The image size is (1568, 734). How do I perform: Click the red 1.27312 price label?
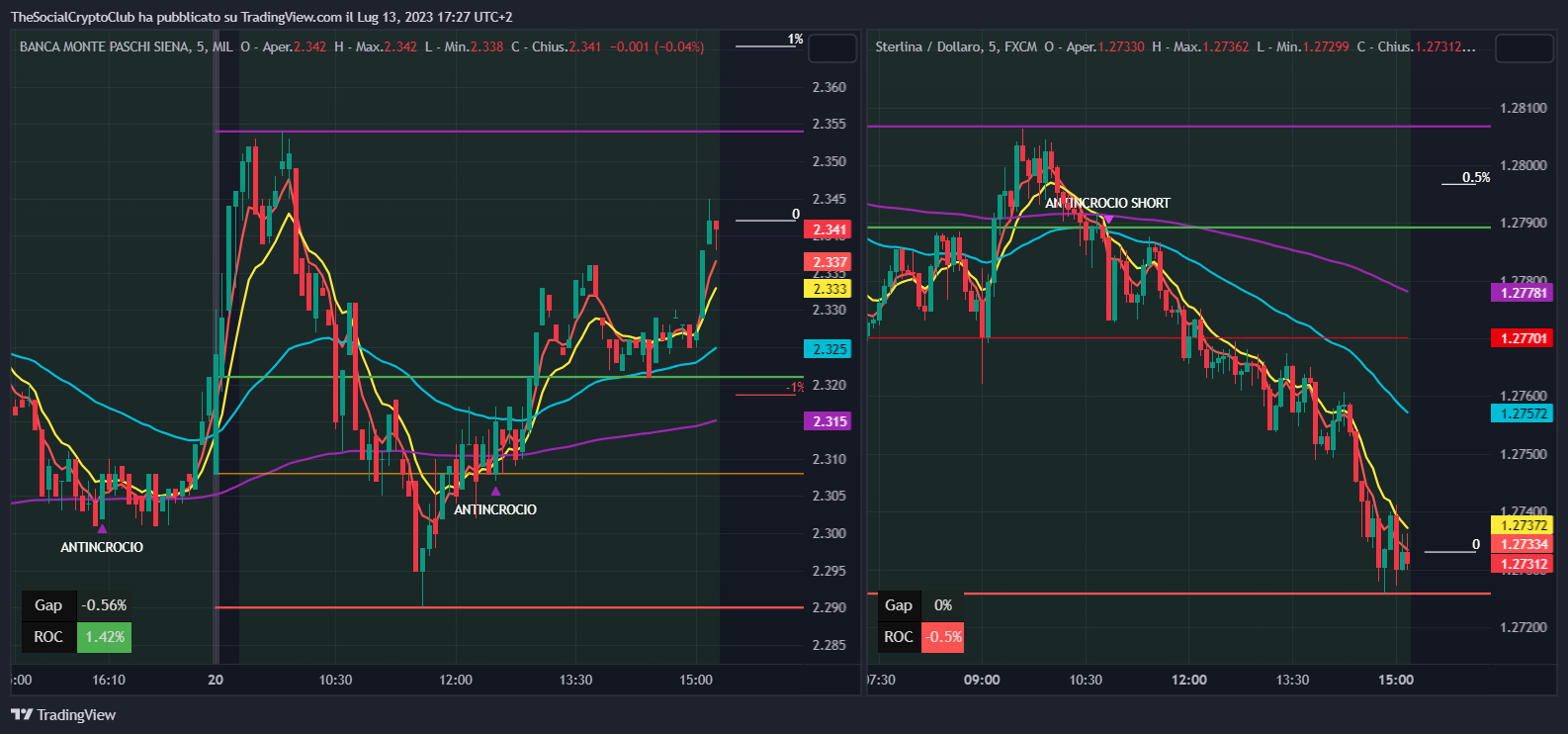(1522, 564)
